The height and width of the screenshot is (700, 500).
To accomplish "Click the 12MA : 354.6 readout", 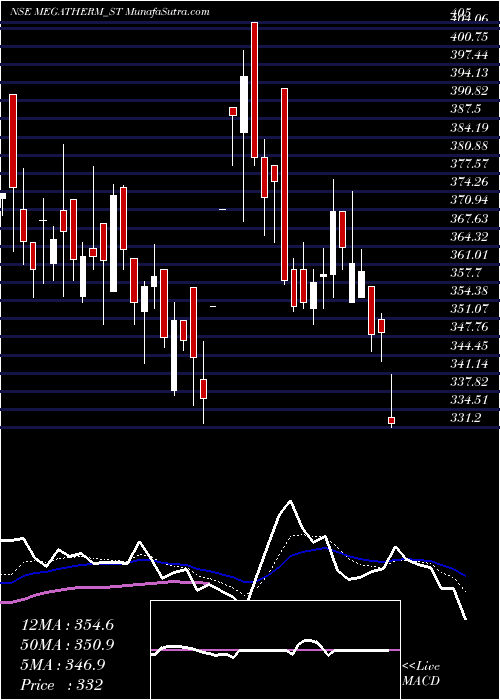I will click(67, 625).
